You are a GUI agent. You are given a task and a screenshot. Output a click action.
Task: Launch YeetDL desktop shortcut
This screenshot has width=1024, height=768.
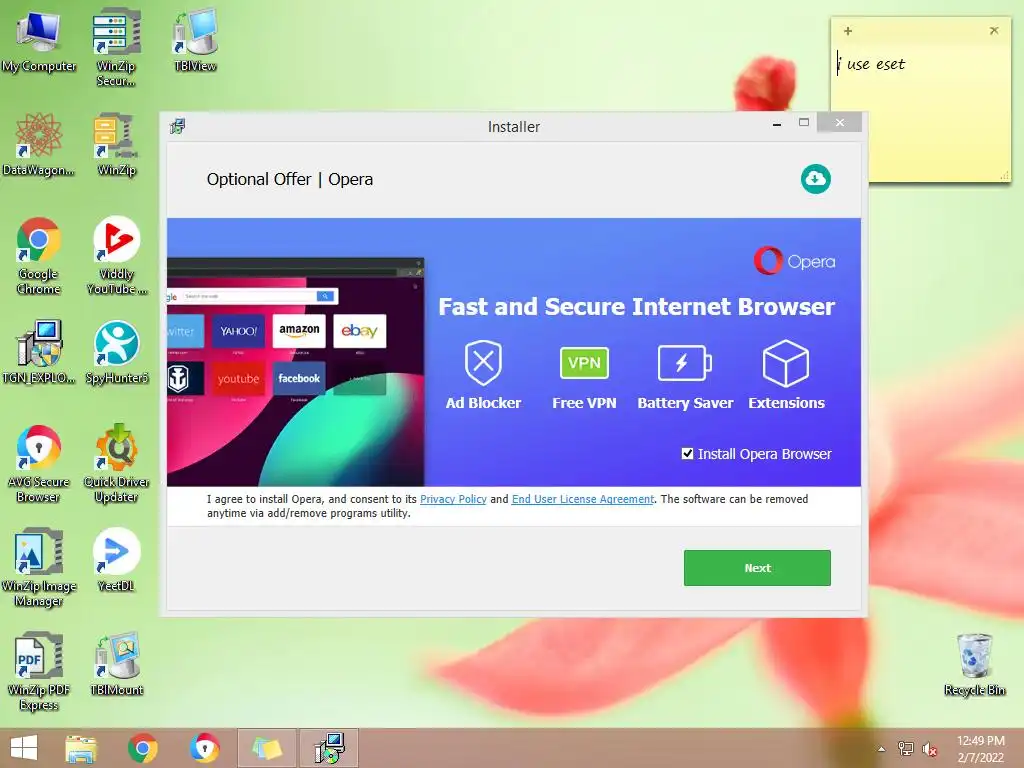pyautogui.click(x=116, y=560)
